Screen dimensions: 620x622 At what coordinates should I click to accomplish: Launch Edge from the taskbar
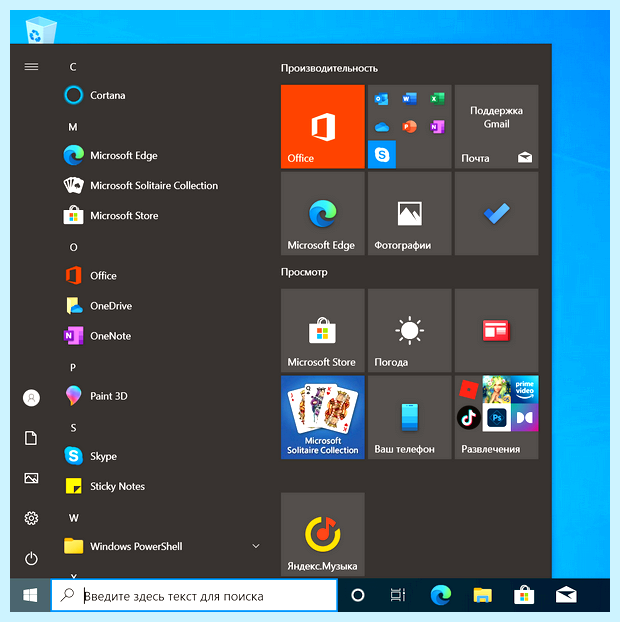pos(441,595)
